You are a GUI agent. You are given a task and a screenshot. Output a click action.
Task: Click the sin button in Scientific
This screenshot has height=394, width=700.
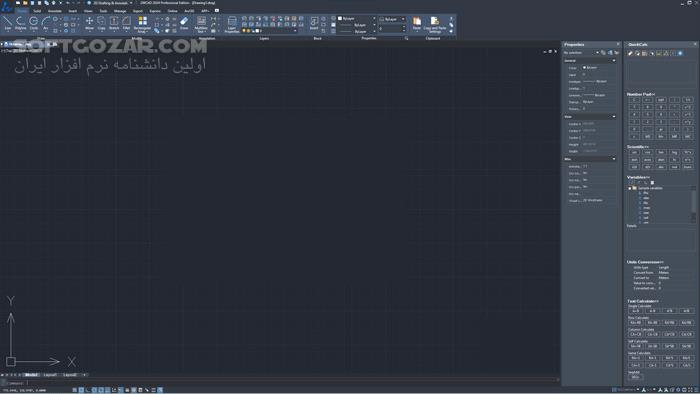pos(634,153)
